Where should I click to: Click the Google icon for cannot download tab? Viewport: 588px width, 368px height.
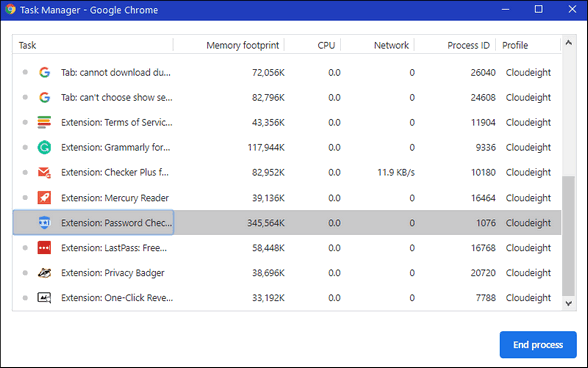pos(44,72)
